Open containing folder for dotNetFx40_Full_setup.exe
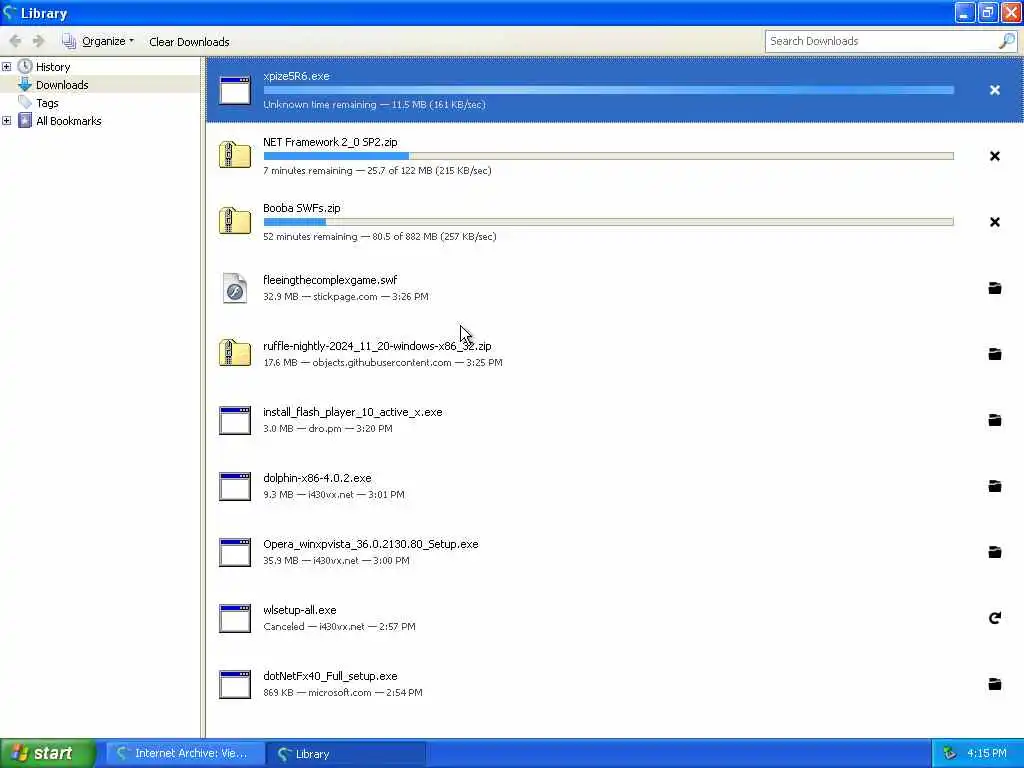Image resolution: width=1024 pixels, height=768 pixels. pos(995,684)
